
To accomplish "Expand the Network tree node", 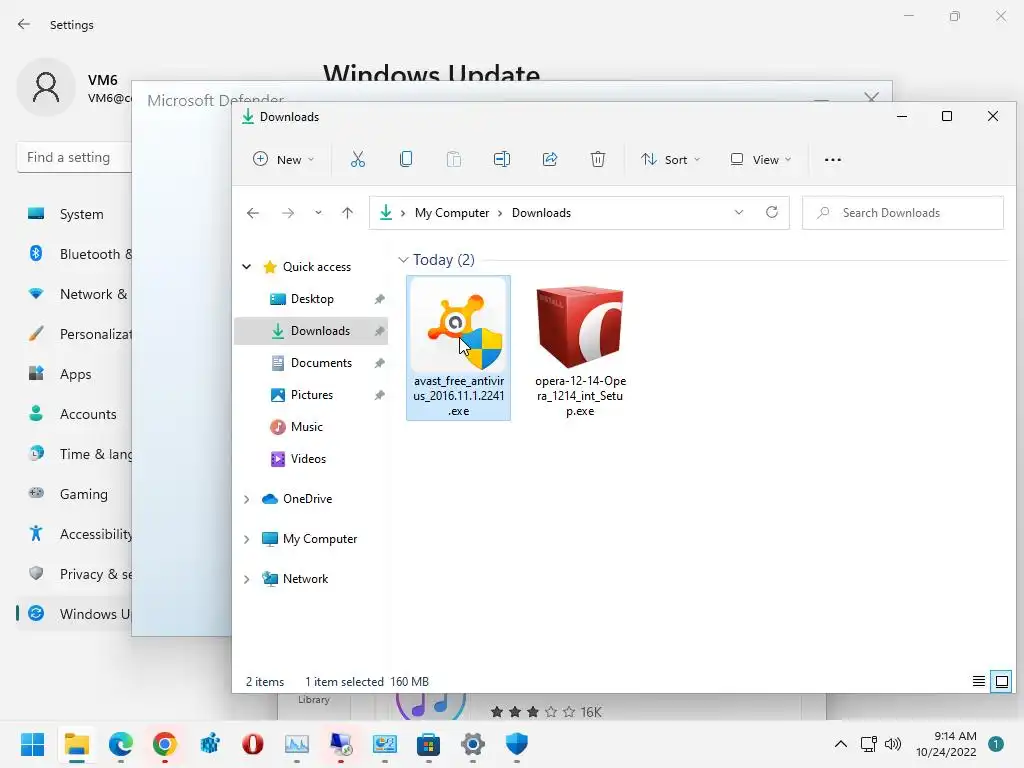I will 246,579.
